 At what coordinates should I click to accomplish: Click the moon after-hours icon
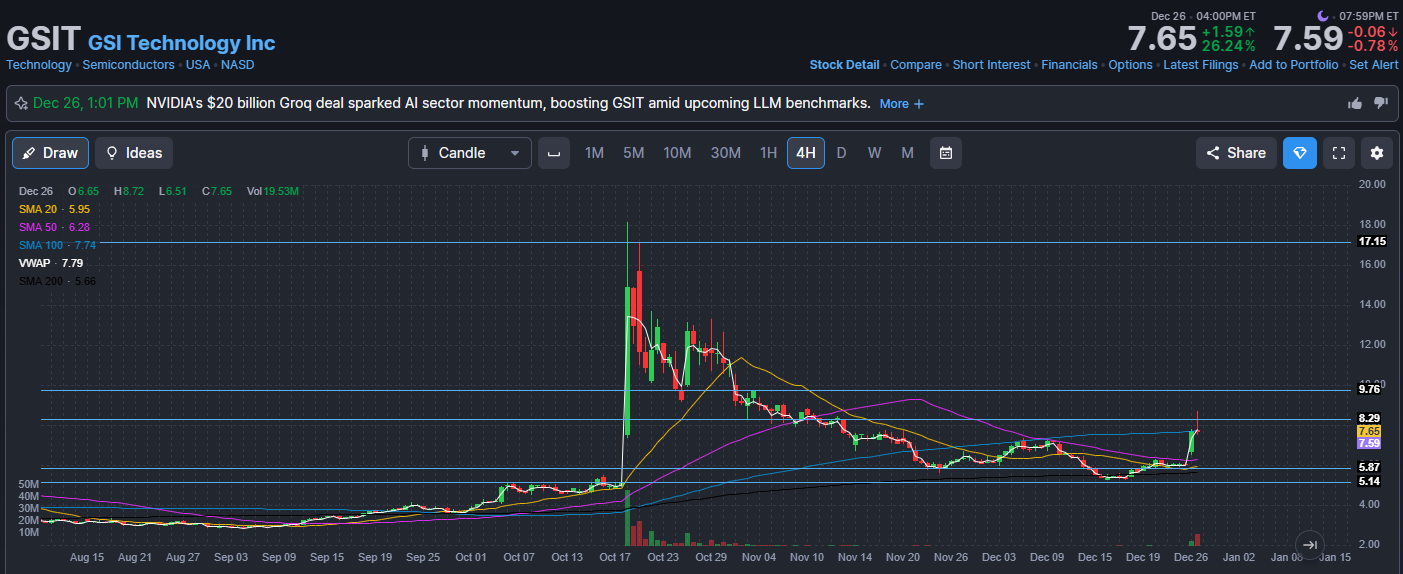click(x=1323, y=15)
